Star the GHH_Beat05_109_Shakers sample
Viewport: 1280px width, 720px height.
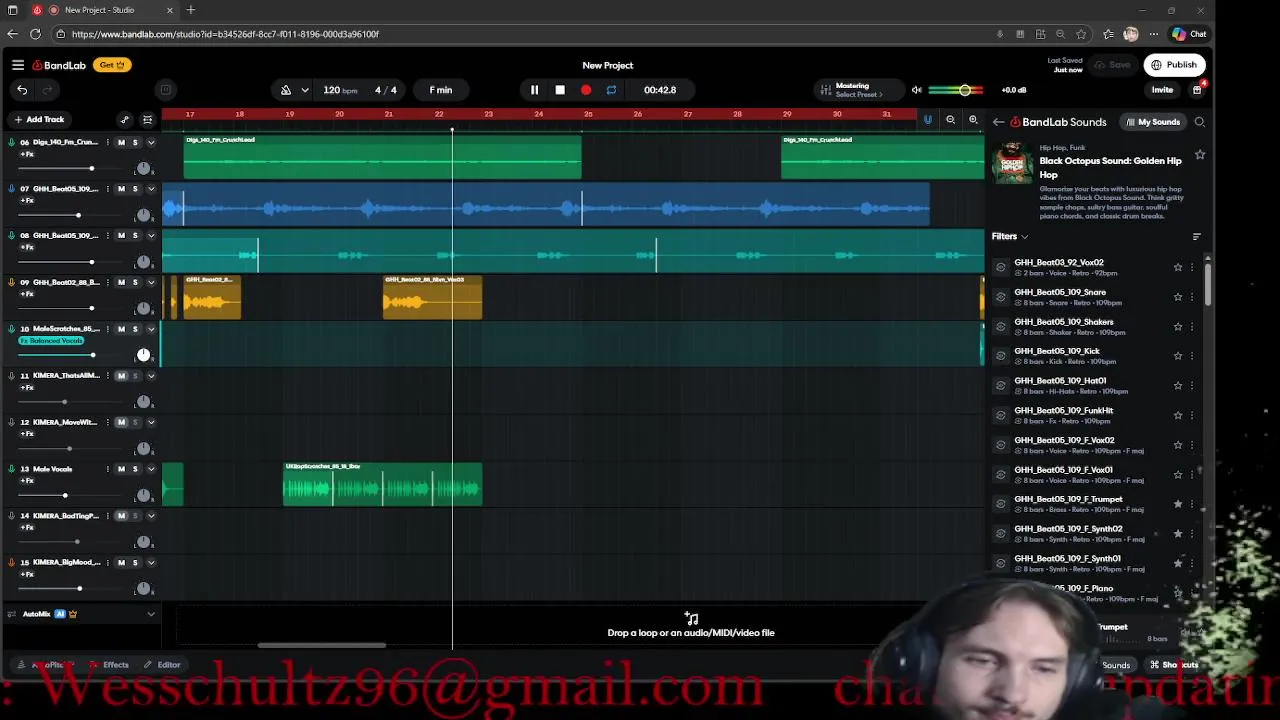(x=1178, y=326)
